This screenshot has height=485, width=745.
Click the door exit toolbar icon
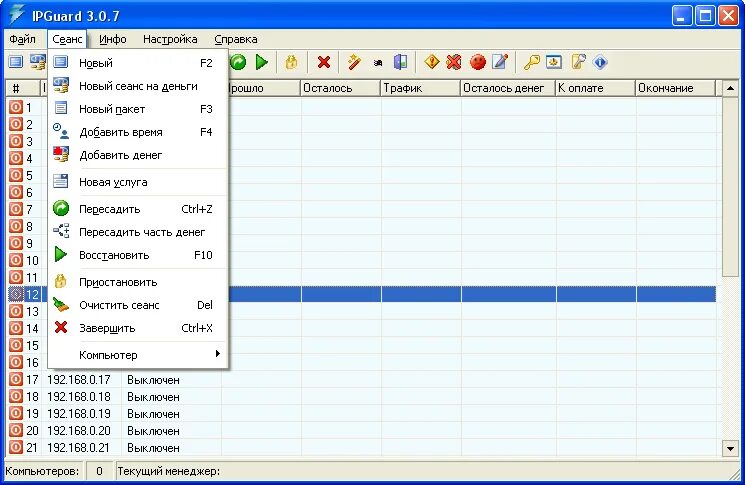click(400, 62)
